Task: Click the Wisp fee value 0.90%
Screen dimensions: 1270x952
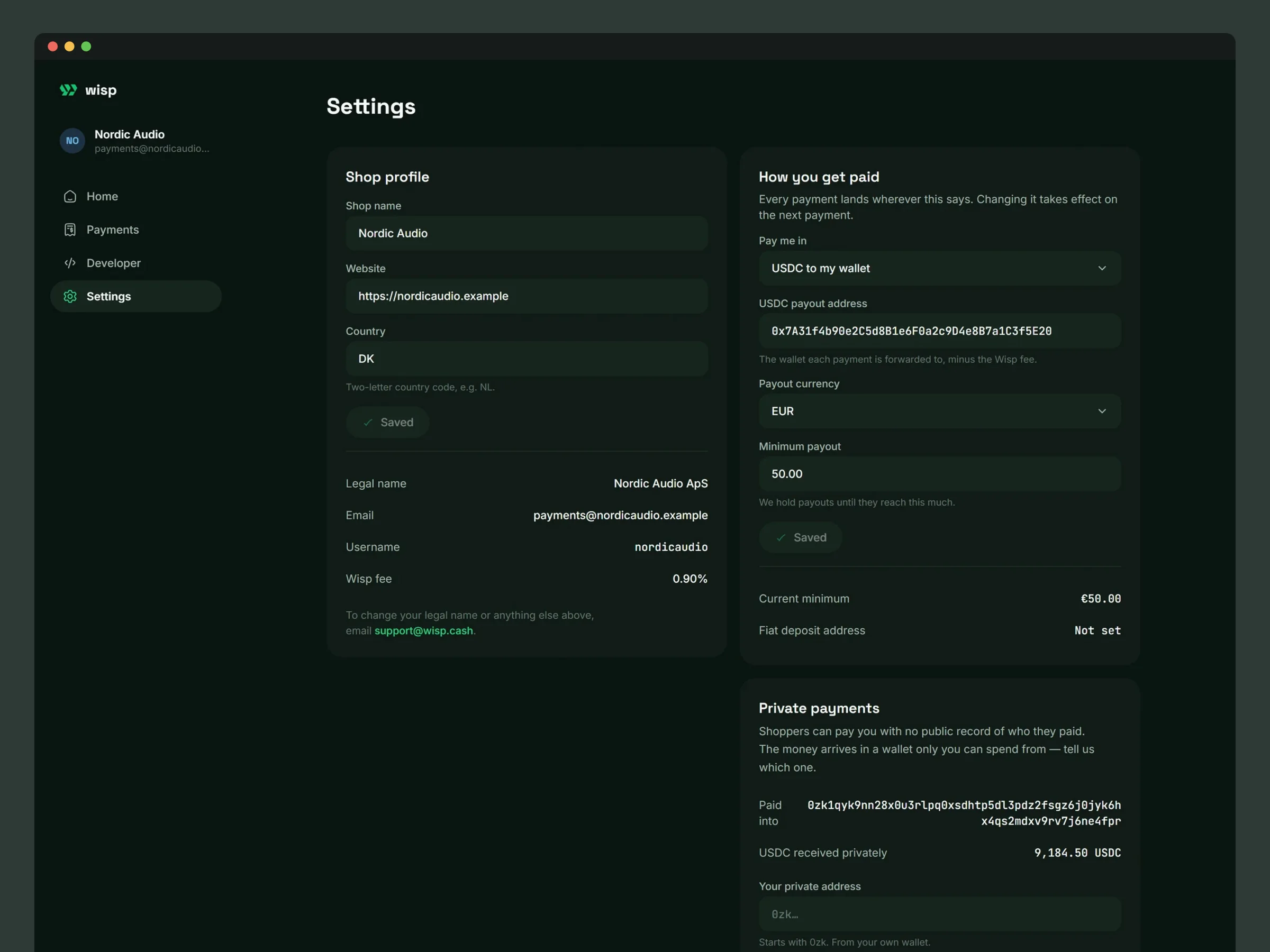Action: click(x=690, y=579)
